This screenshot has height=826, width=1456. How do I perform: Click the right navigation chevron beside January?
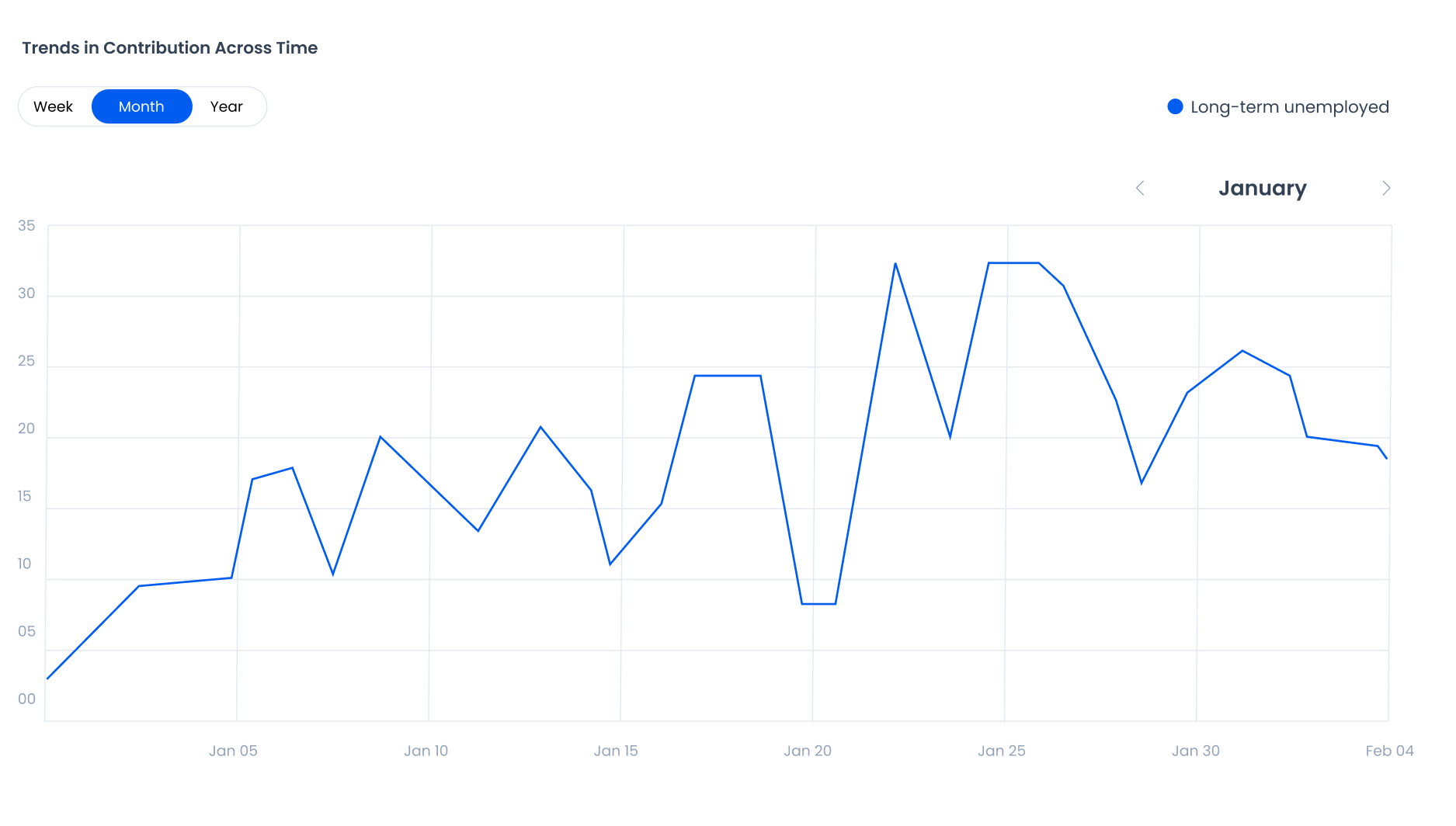1386,188
